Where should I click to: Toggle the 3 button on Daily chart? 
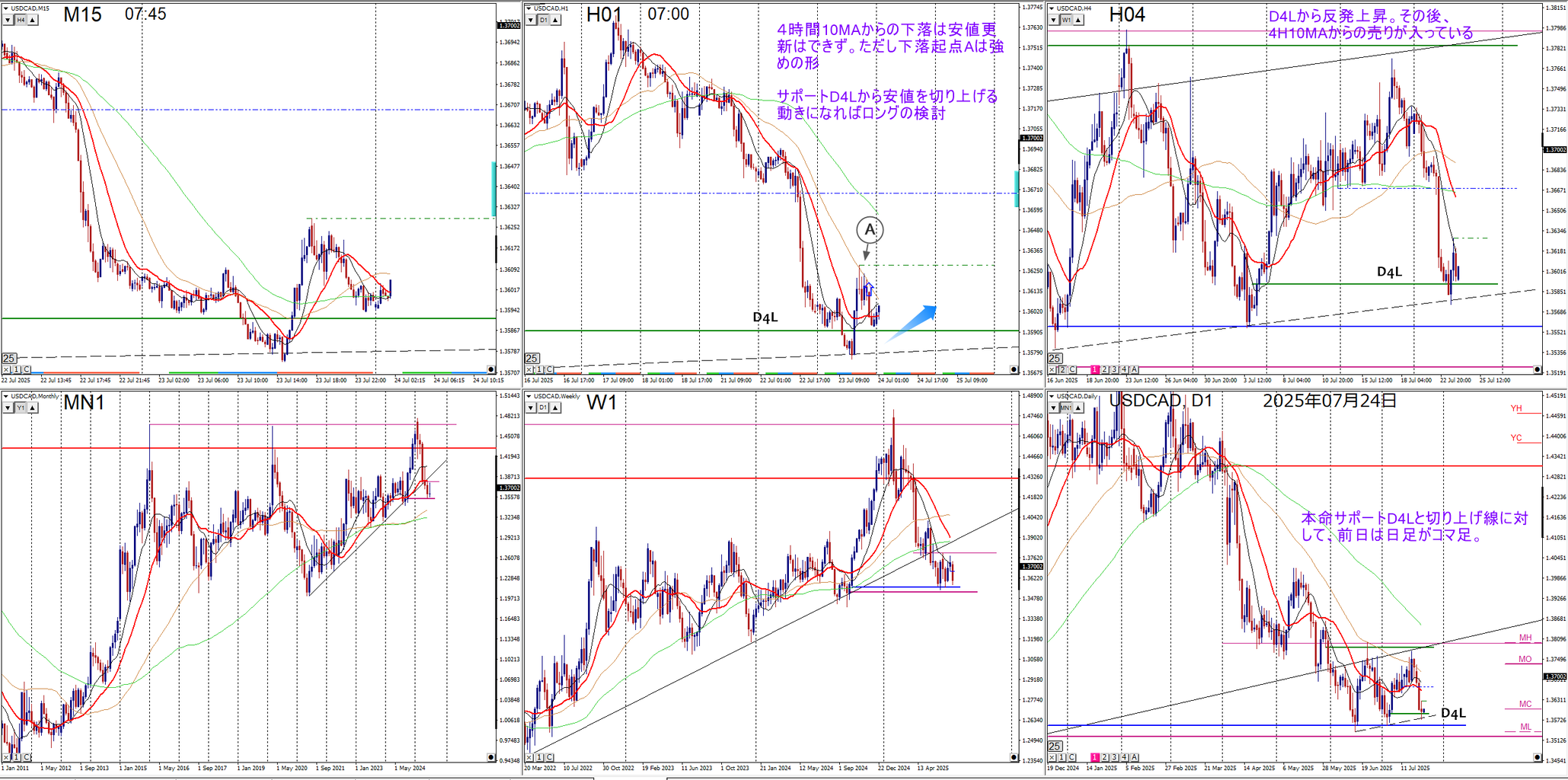(1115, 757)
